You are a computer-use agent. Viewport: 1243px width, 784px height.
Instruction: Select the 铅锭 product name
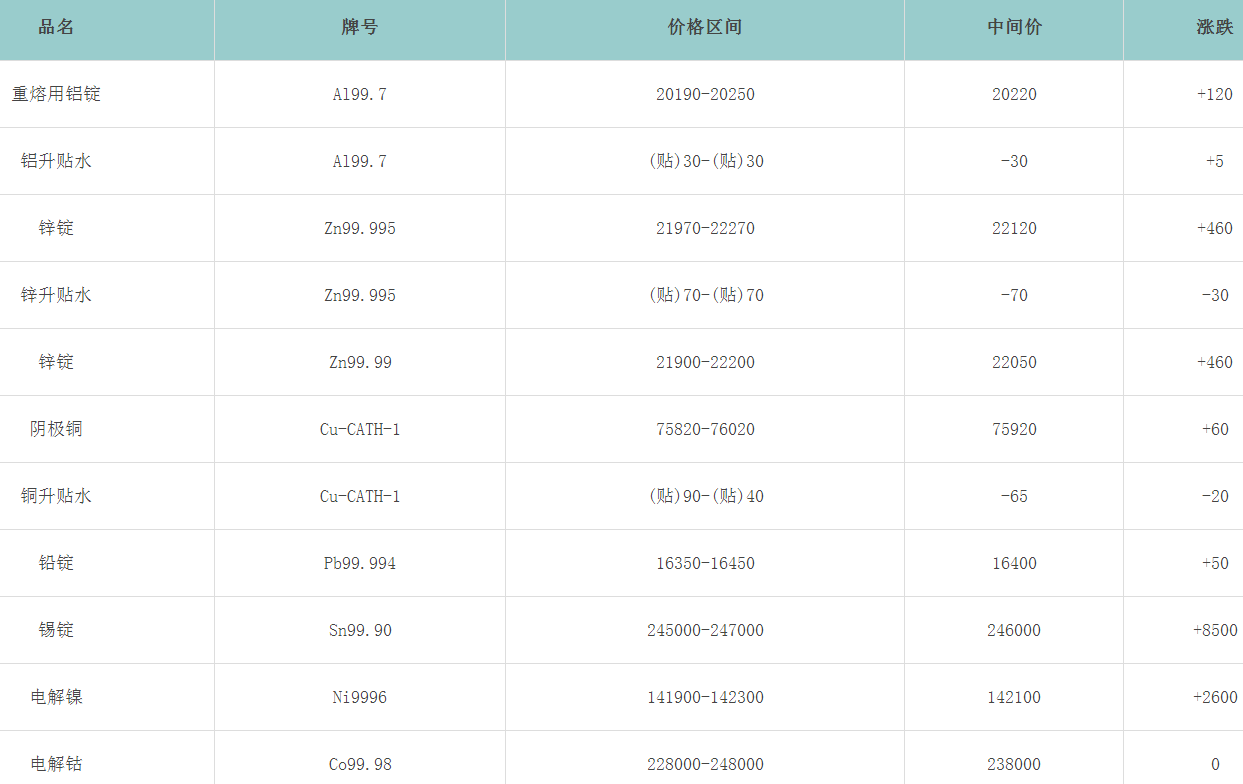pyautogui.click(x=56, y=563)
